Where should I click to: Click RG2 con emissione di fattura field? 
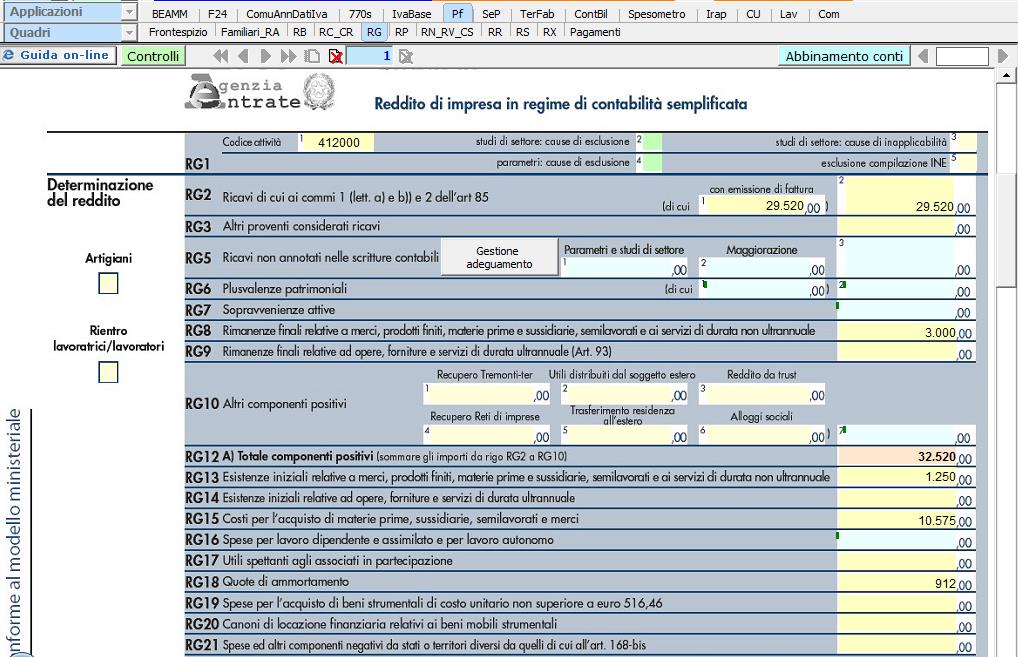tap(762, 205)
